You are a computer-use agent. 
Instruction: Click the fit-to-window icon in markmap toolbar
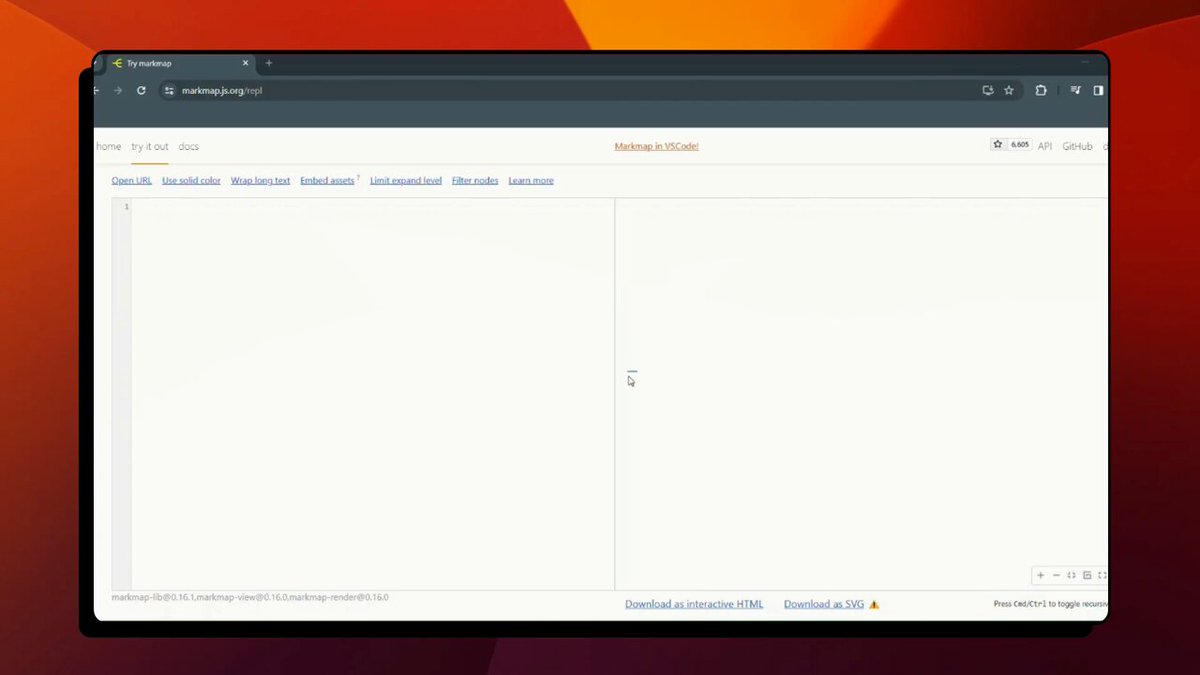[1071, 575]
